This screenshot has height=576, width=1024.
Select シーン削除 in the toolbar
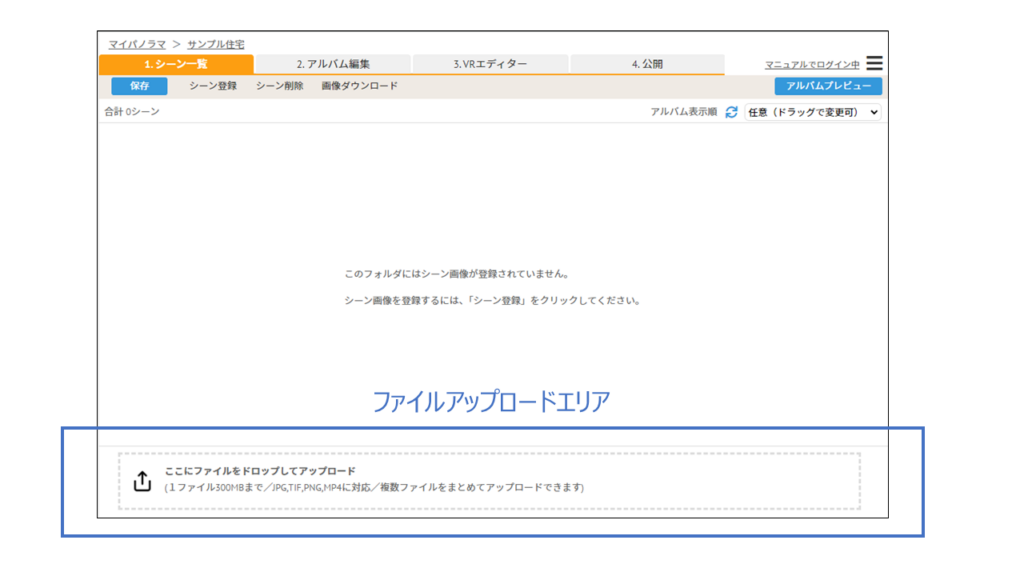(279, 86)
